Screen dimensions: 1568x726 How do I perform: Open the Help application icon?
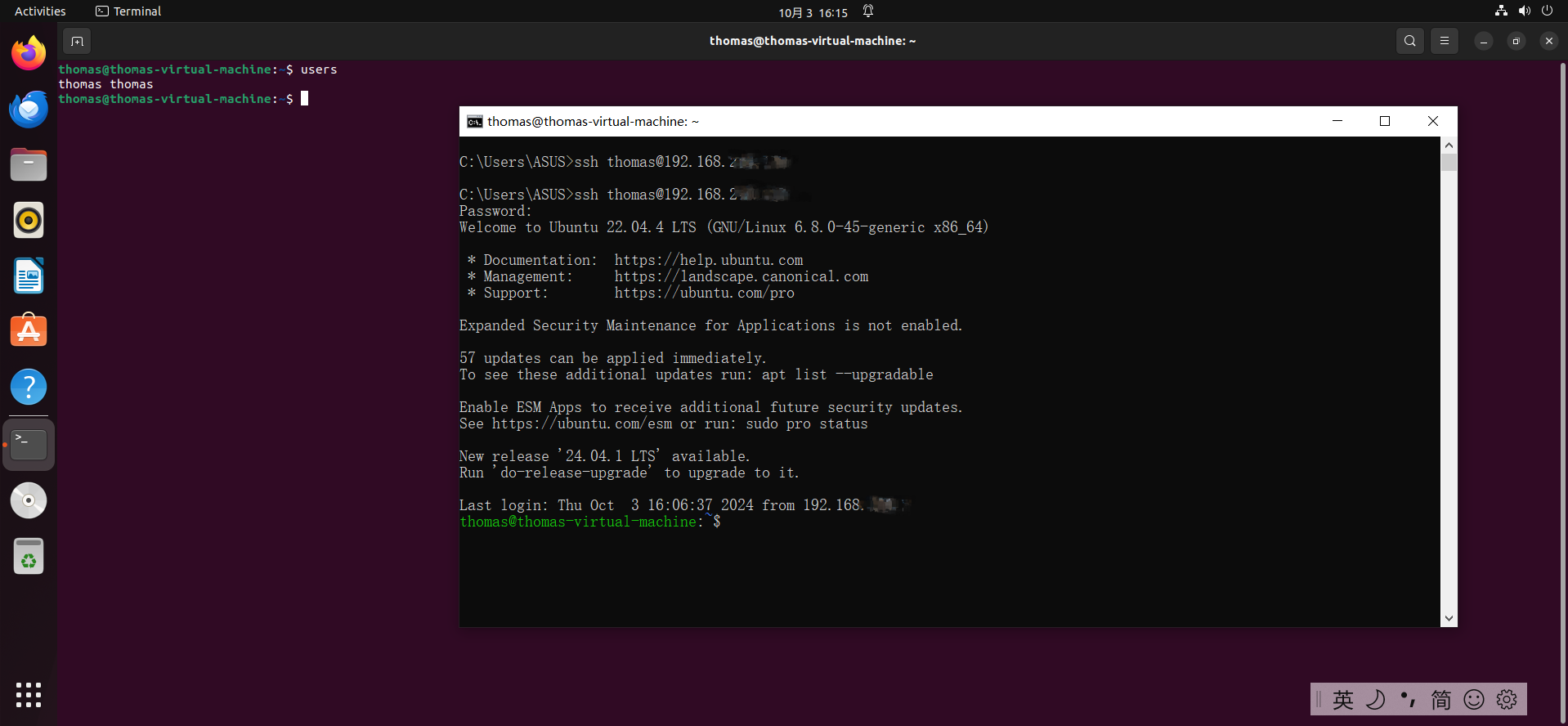(x=29, y=388)
